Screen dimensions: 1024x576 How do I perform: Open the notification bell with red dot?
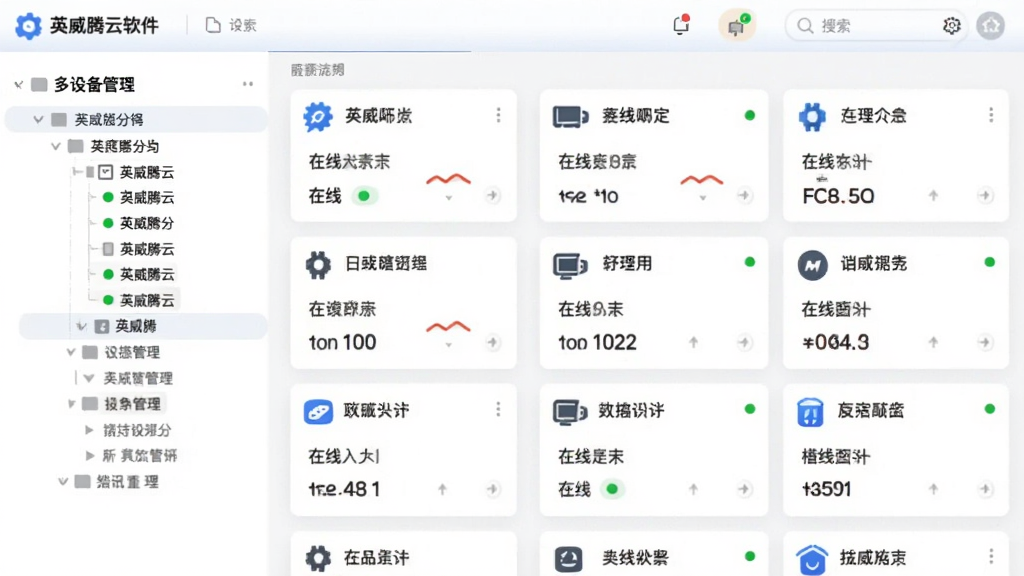(681, 25)
